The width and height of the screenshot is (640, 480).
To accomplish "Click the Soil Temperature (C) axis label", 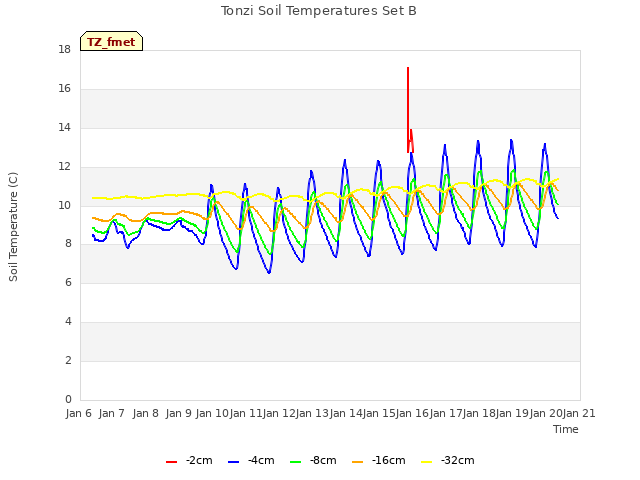I will coord(13,227).
